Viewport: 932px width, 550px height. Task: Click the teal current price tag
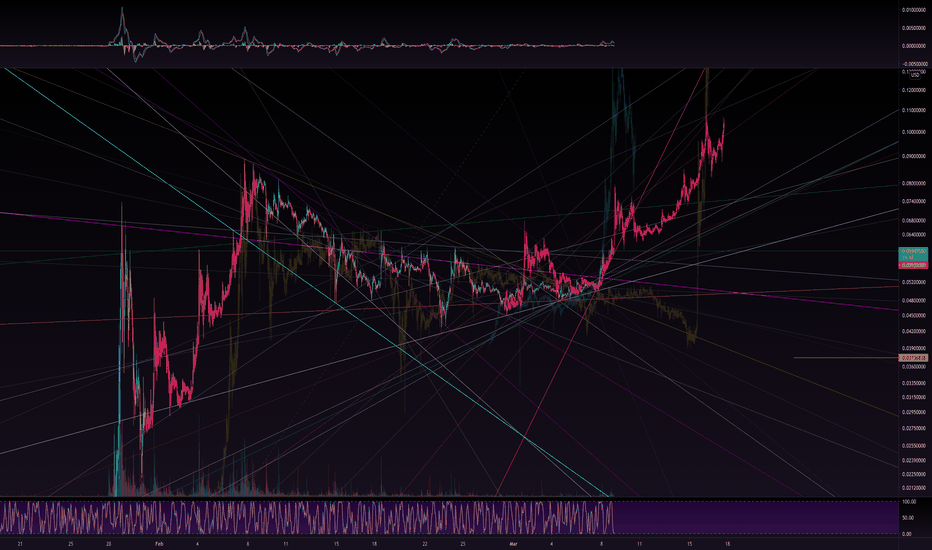(x=913, y=254)
